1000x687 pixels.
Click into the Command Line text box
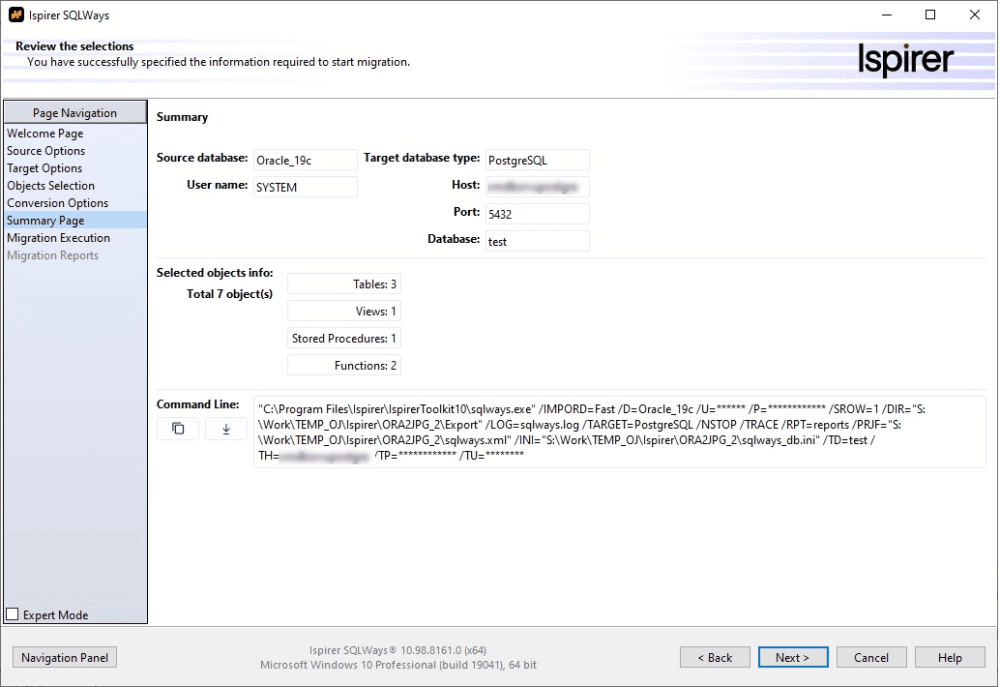[x=618, y=432]
